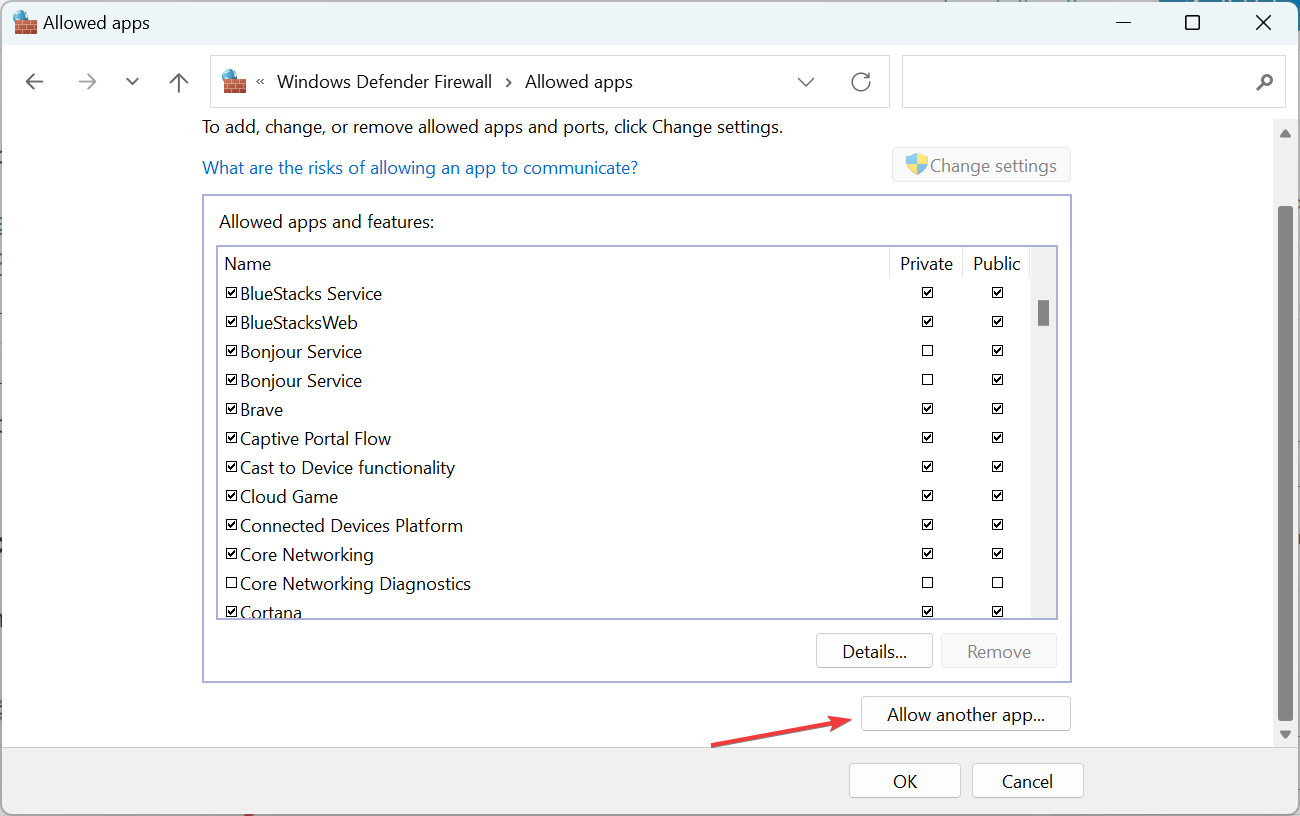1300x816 pixels.
Task: Click the Remove button
Action: (x=999, y=651)
